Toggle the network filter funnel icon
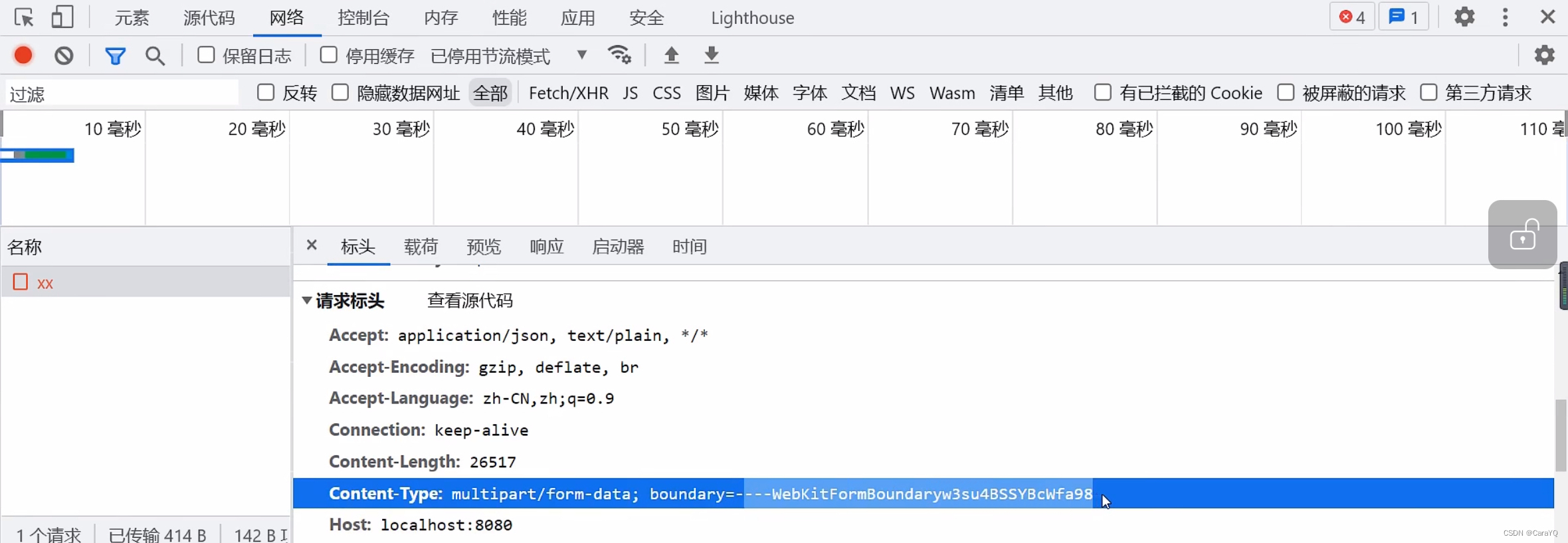The height and width of the screenshot is (543, 1568). coord(115,56)
